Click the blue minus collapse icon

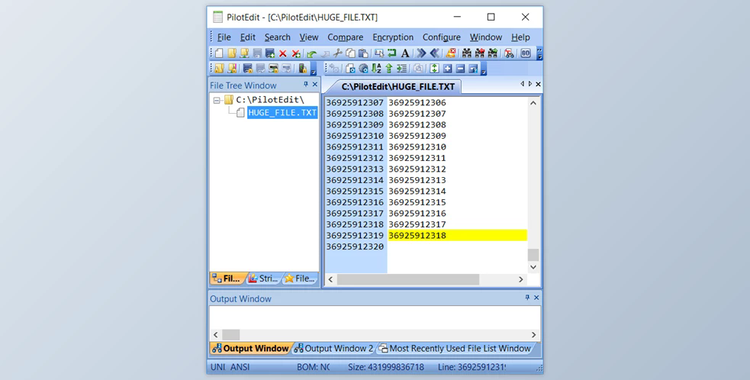click(x=460, y=68)
